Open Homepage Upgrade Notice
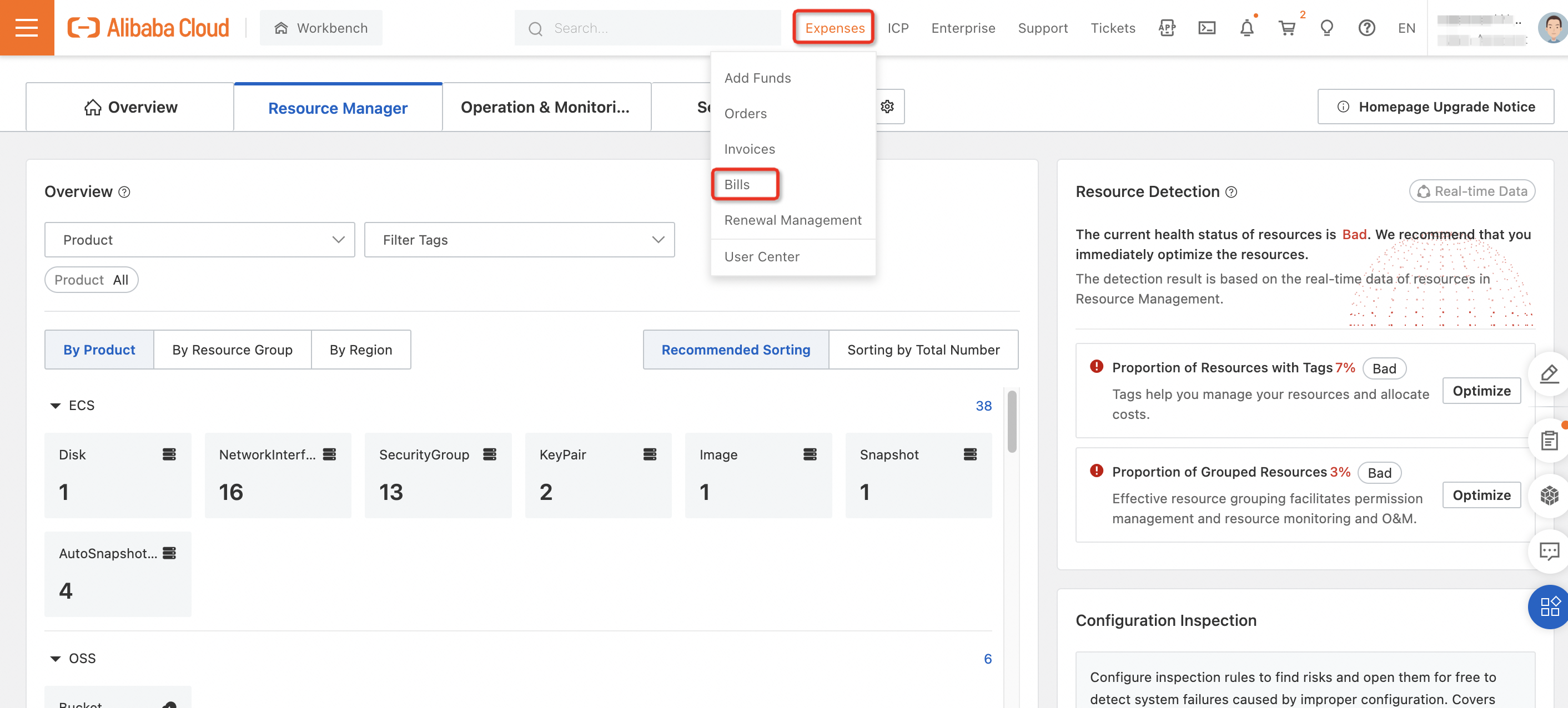Viewport: 1568px width, 708px height. tap(1436, 107)
